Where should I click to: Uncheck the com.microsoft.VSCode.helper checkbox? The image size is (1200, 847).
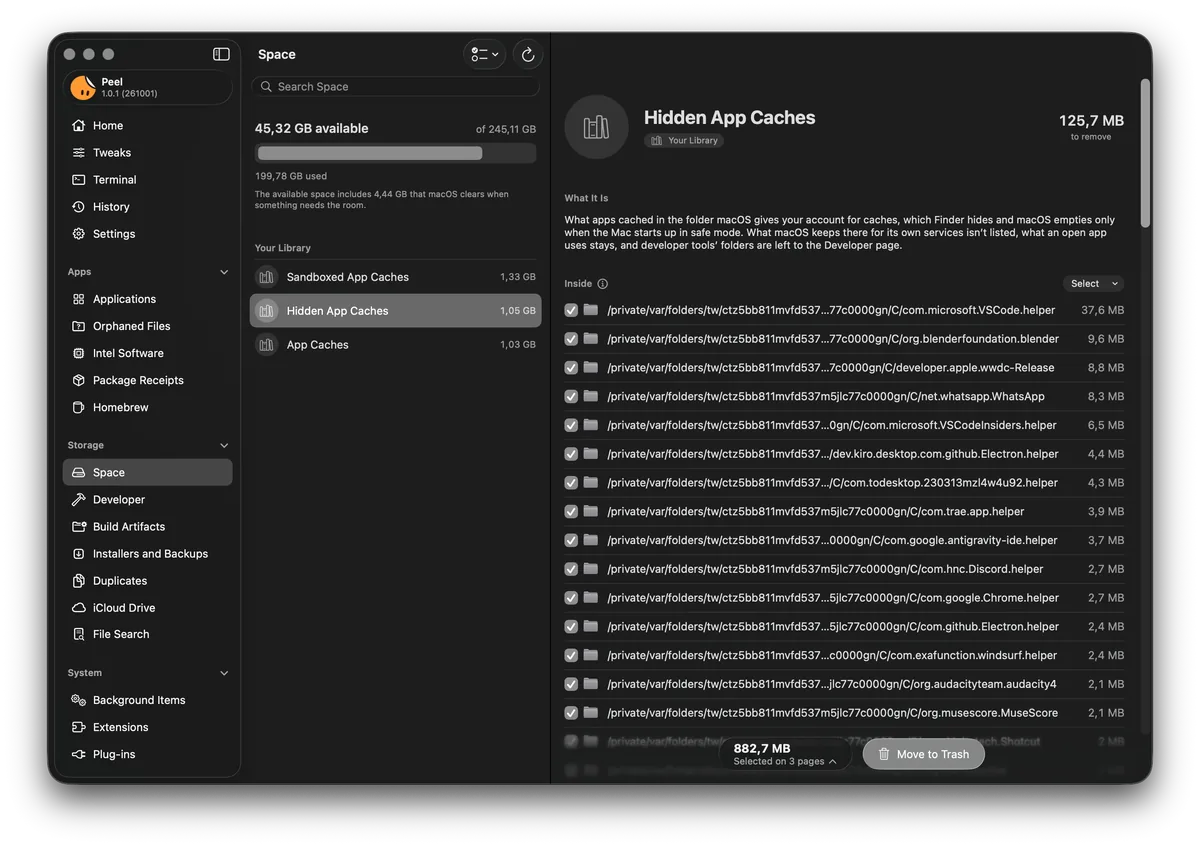[571, 310]
